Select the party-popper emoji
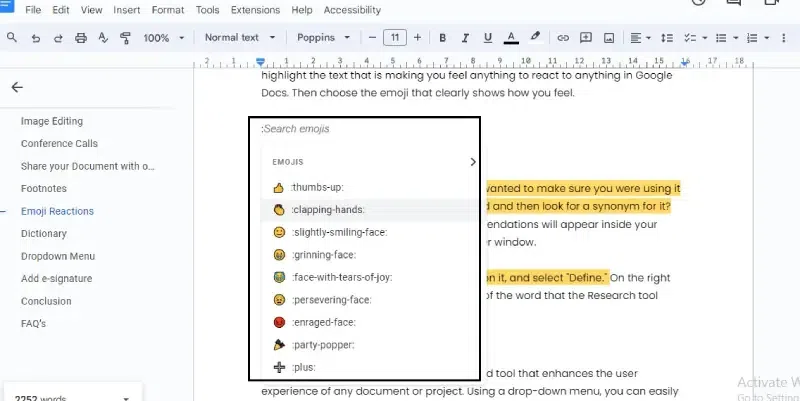The height and width of the screenshot is (401, 800). (368, 345)
